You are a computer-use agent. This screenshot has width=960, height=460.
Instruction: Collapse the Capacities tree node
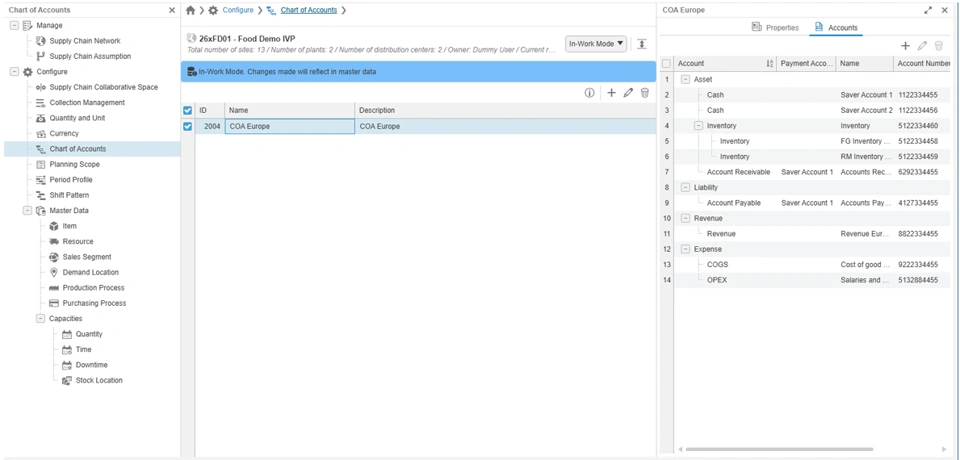40,319
